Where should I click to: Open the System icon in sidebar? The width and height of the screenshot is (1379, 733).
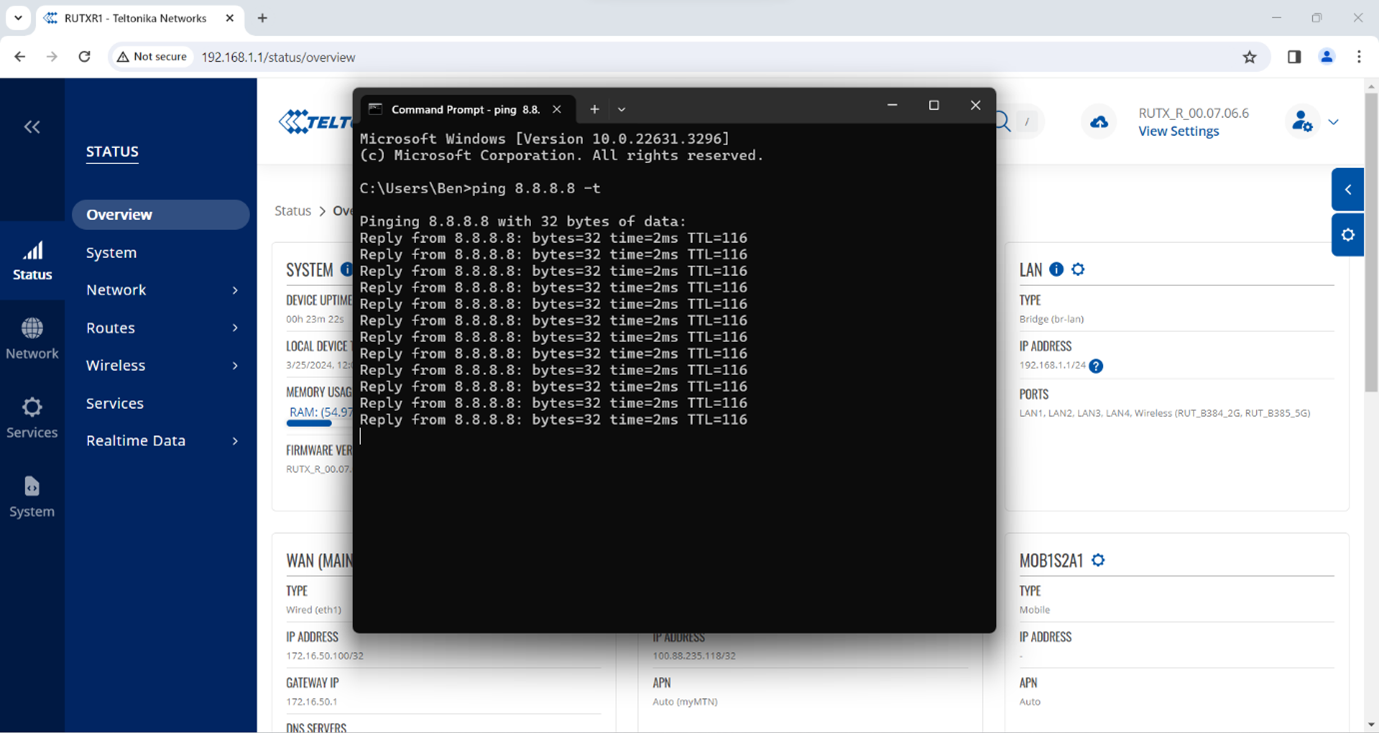coord(32,496)
